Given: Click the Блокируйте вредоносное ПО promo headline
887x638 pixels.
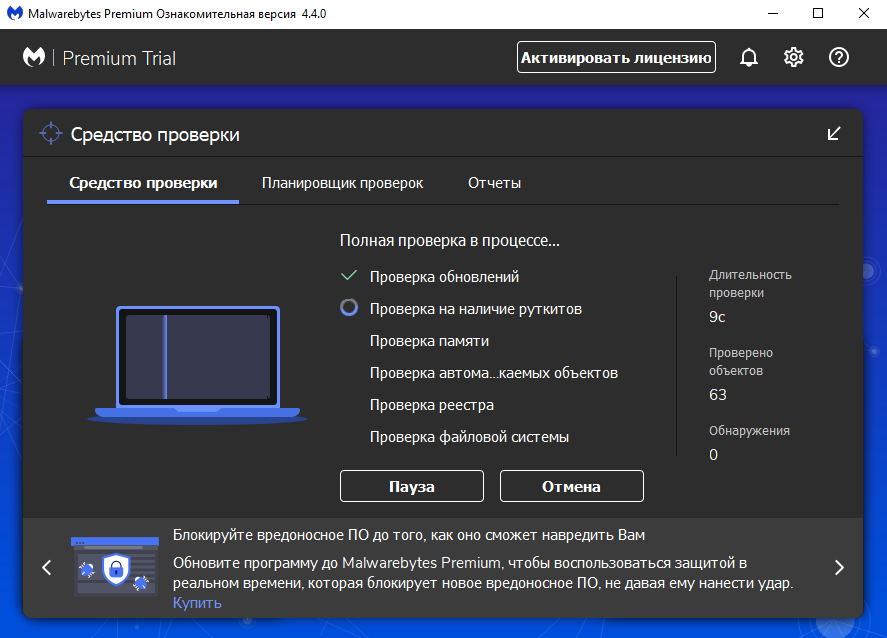Looking at the screenshot, I should click(x=409, y=535).
